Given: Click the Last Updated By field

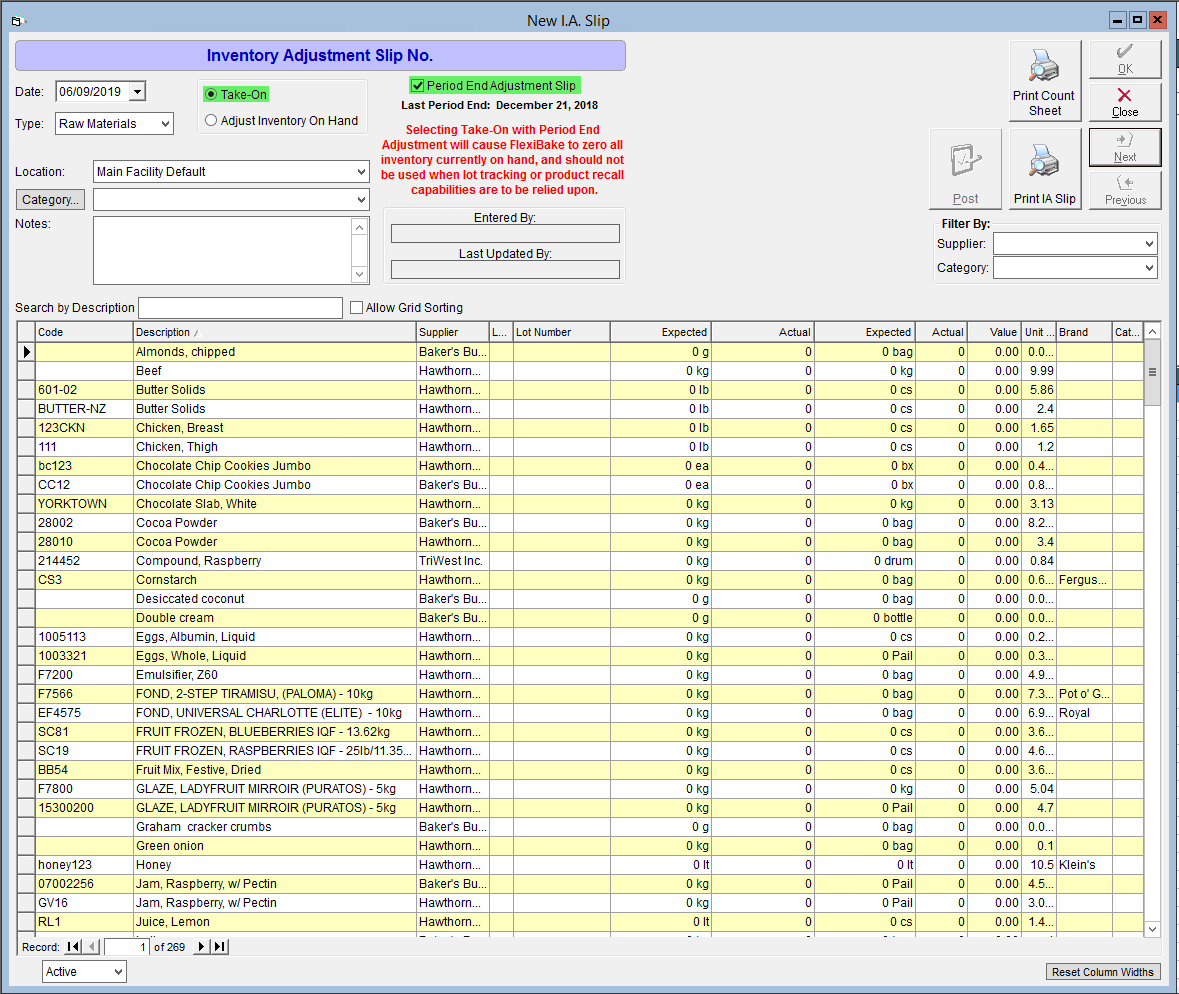Looking at the screenshot, I should [x=505, y=269].
